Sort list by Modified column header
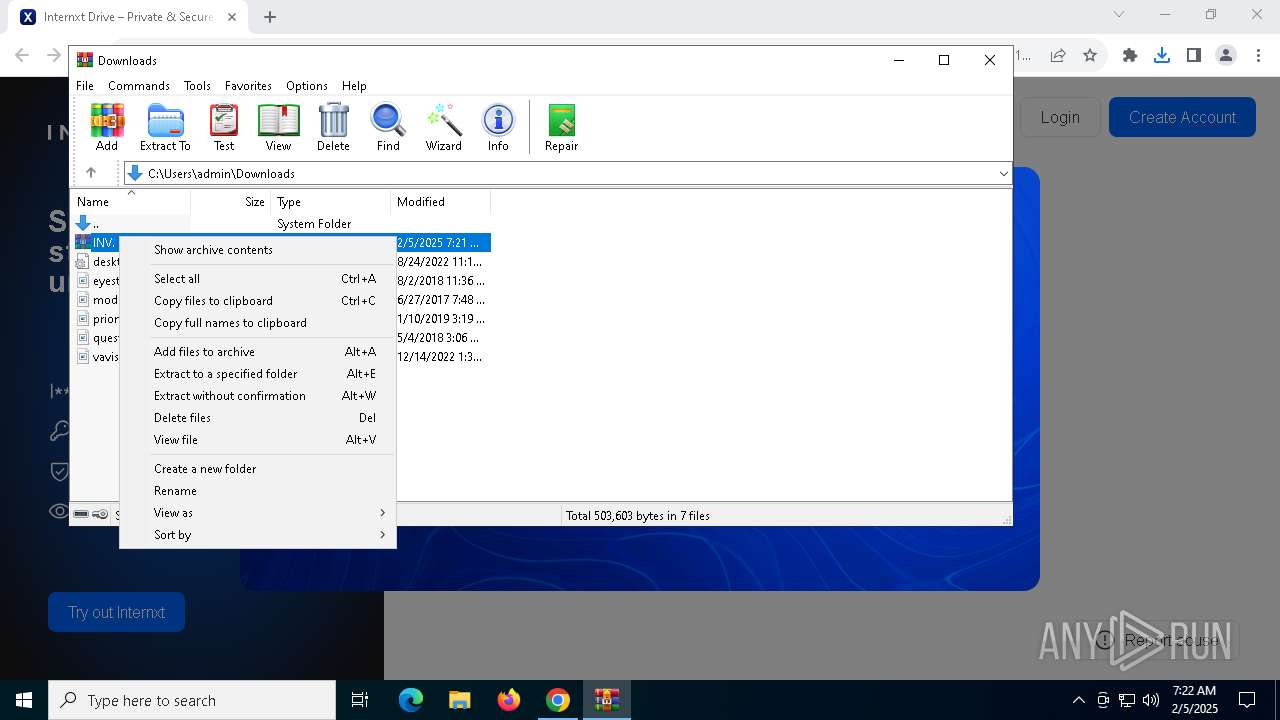This screenshot has width=1280, height=720. (x=440, y=202)
